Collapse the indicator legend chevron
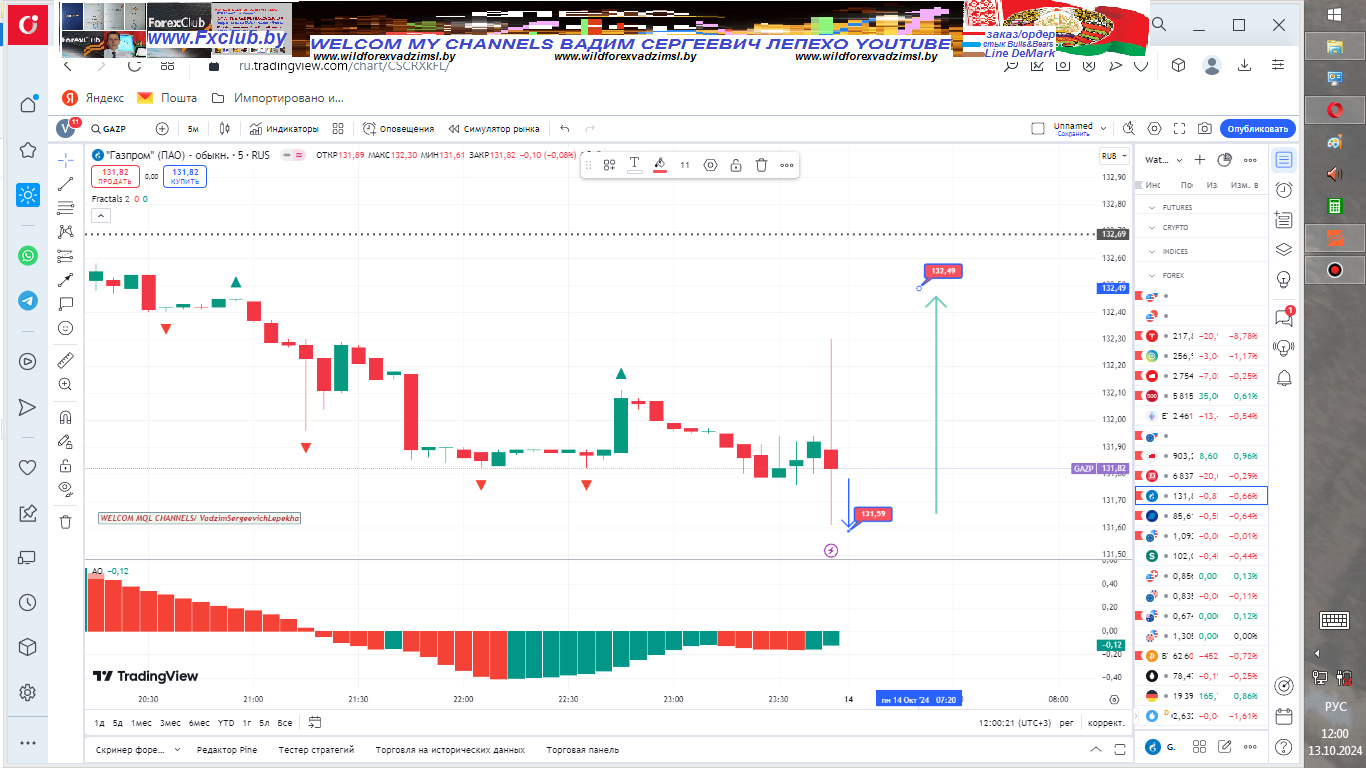The height and width of the screenshot is (768, 1366). [101, 215]
